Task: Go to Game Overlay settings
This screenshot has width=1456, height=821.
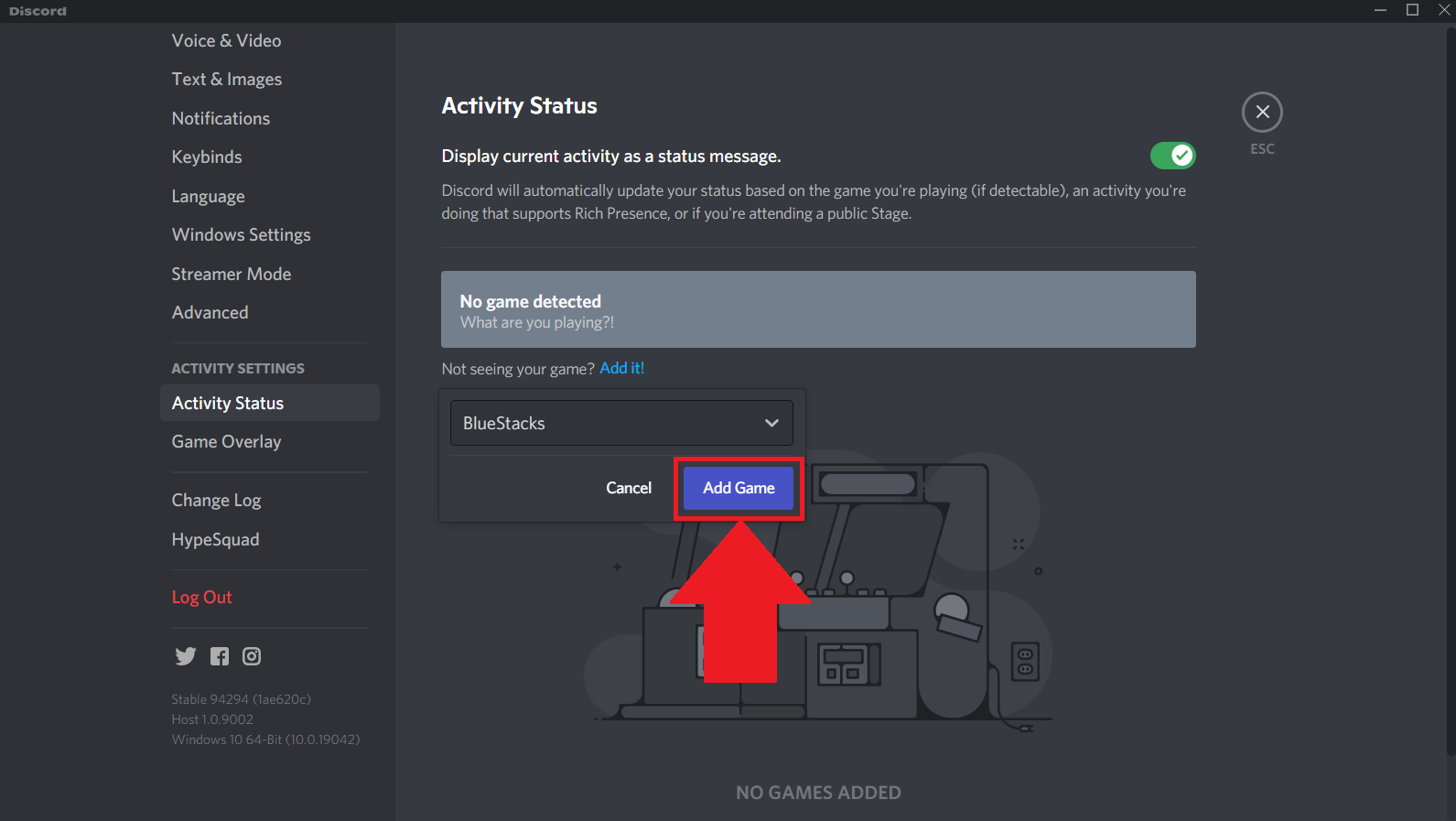Action: coord(226,442)
